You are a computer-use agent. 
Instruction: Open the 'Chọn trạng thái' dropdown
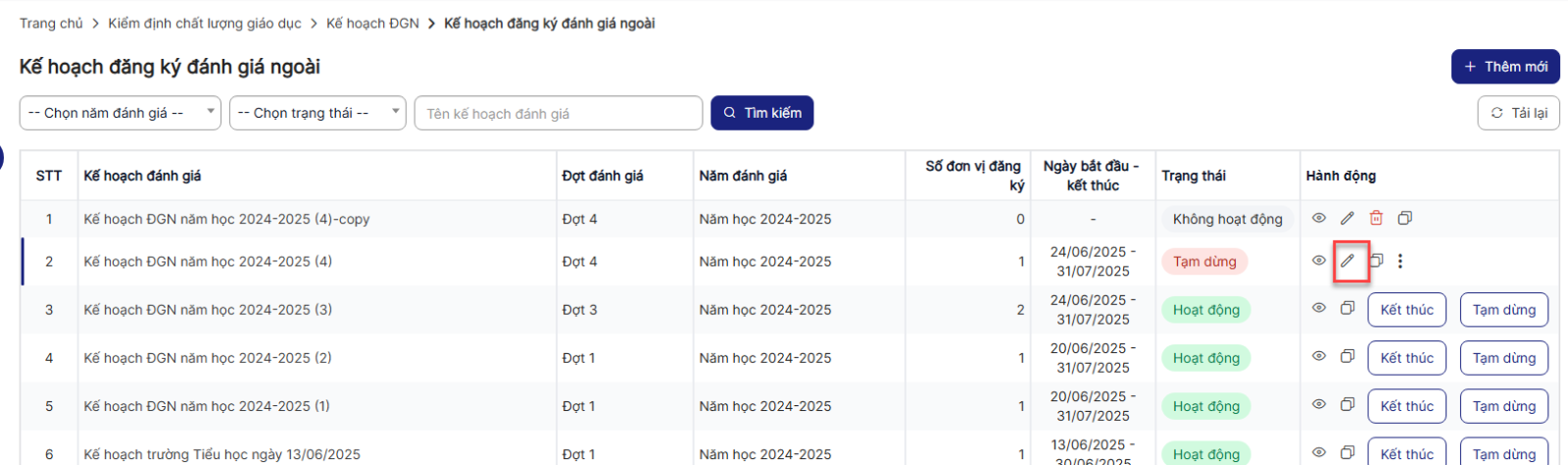318,113
